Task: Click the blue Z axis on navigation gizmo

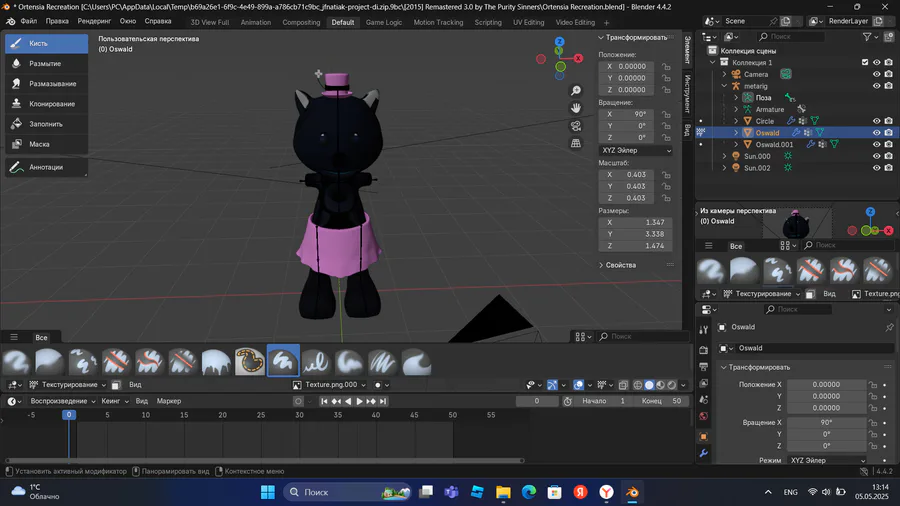Action: 560,42
